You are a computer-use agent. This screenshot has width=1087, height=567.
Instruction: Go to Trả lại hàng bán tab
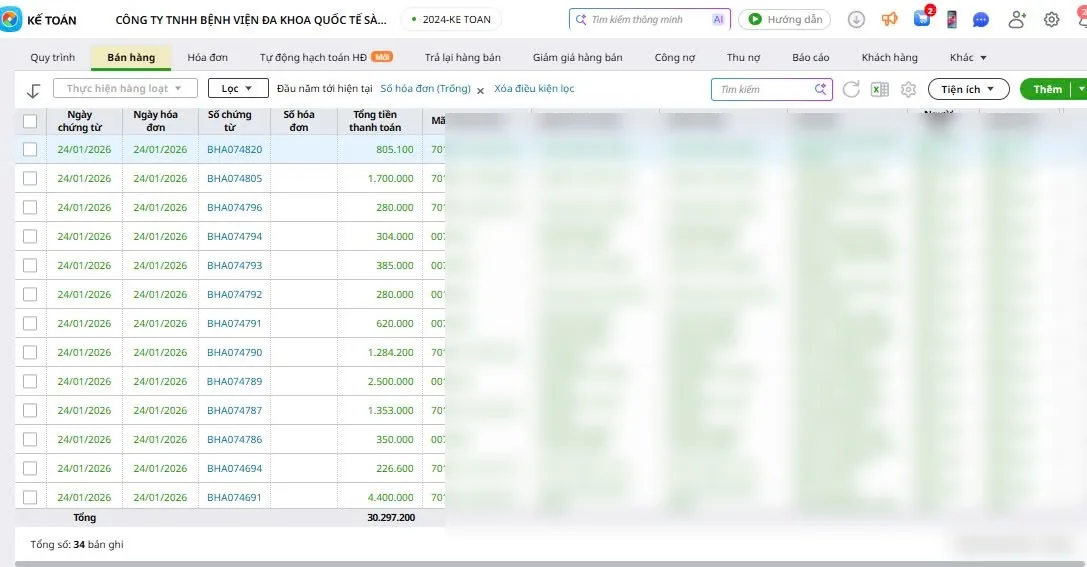462,58
